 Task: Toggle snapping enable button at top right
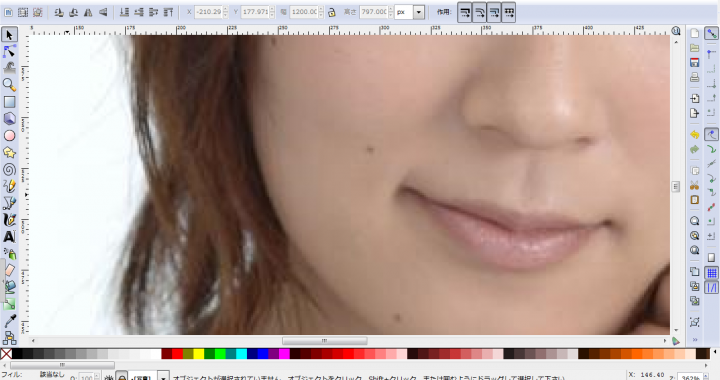(711, 34)
